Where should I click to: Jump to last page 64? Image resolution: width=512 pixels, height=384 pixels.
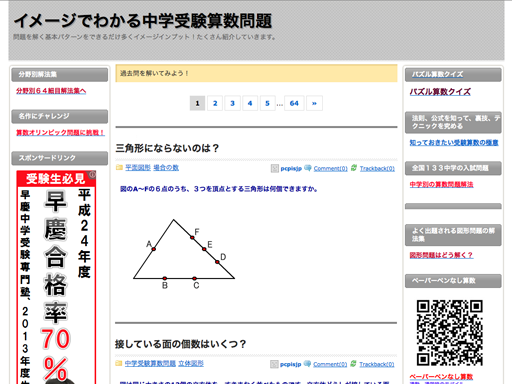click(x=294, y=103)
